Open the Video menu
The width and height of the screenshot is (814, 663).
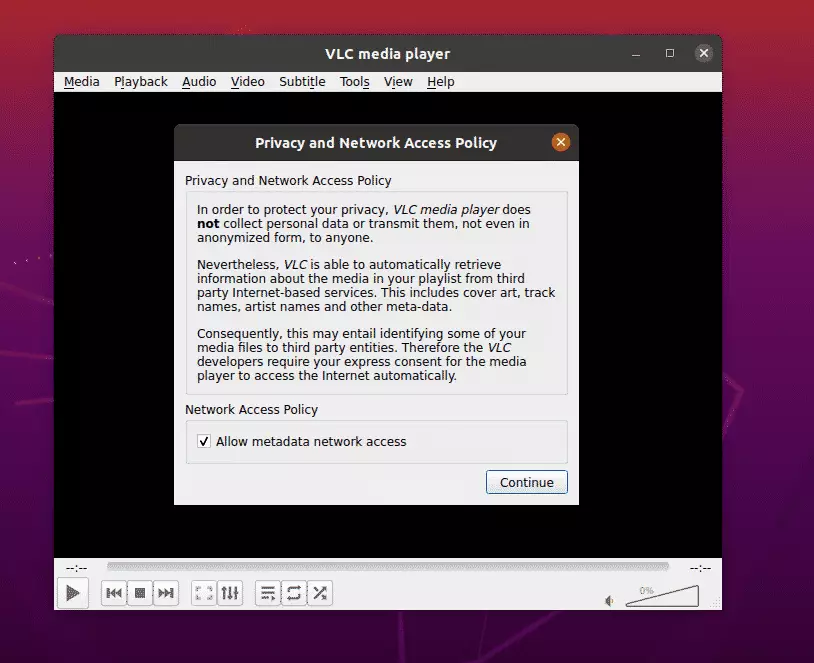(x=248, y=82)
